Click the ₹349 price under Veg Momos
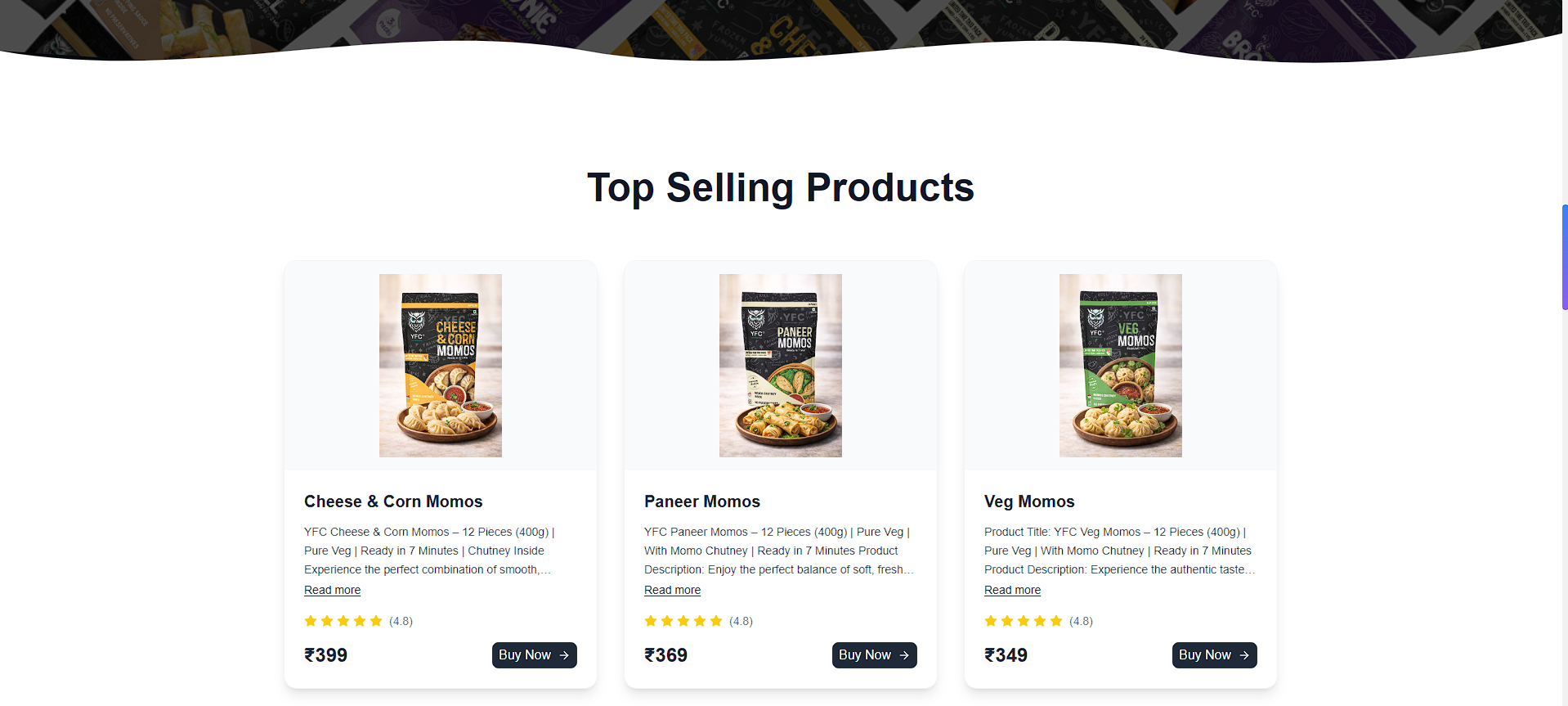 click(1006, 655)
